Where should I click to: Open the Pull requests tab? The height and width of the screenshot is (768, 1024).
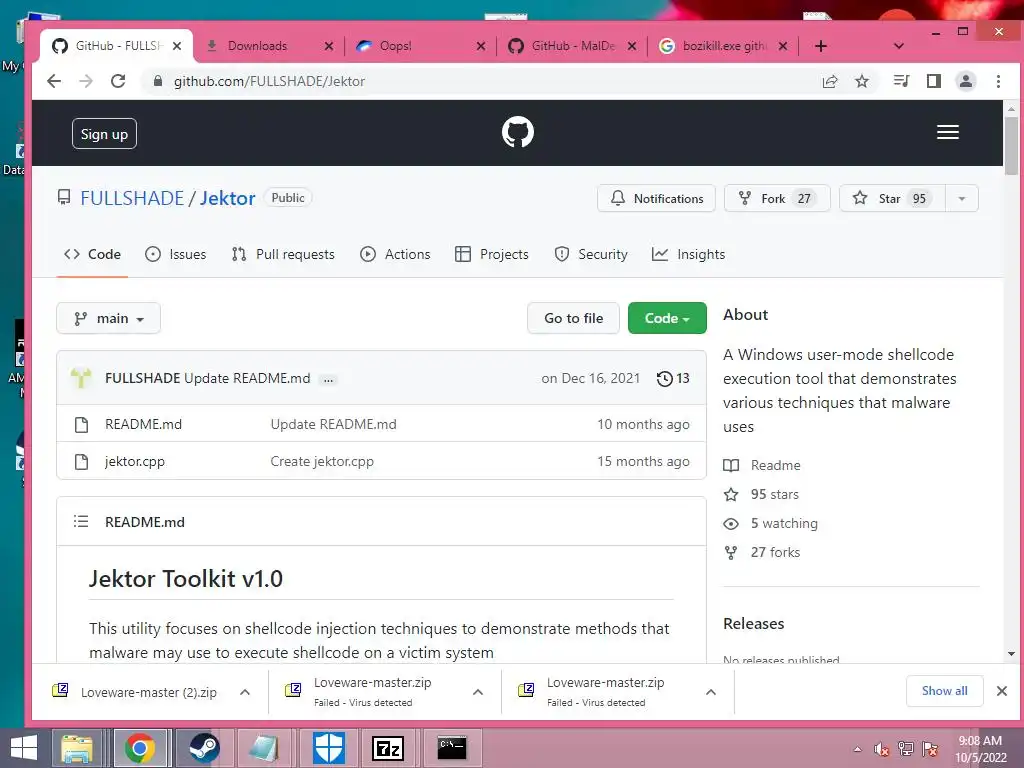click(x=283, y=254)
